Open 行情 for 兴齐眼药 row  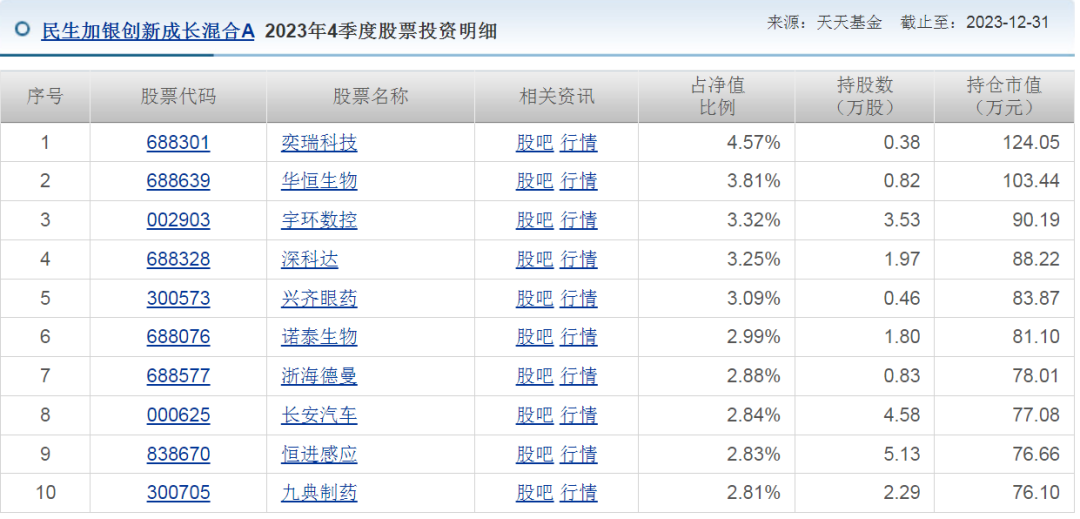(579, 299)
